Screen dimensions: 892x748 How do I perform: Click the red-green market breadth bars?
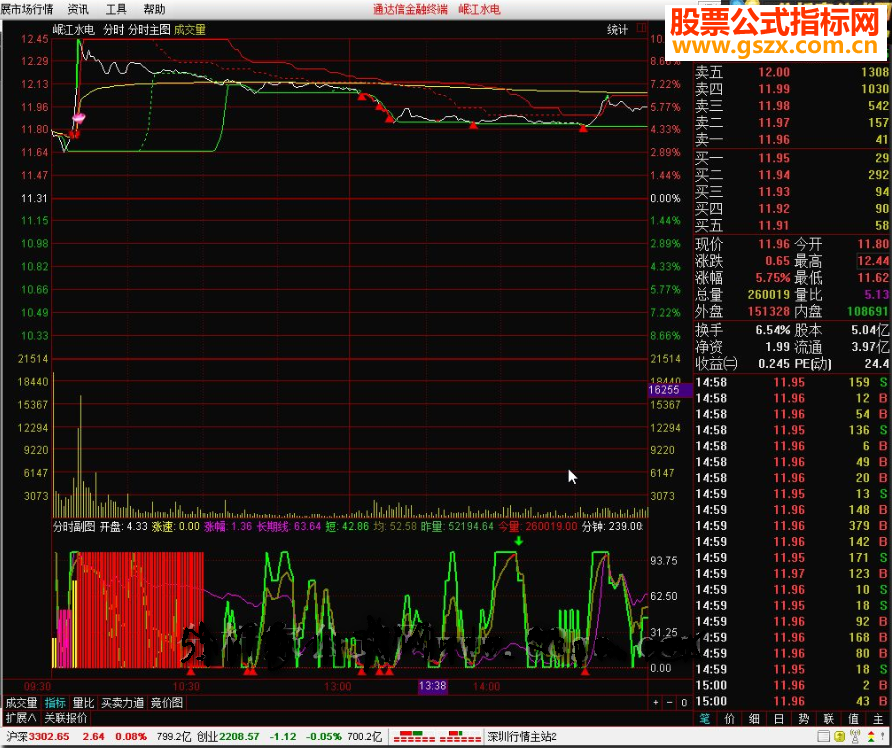click(437, 737)
